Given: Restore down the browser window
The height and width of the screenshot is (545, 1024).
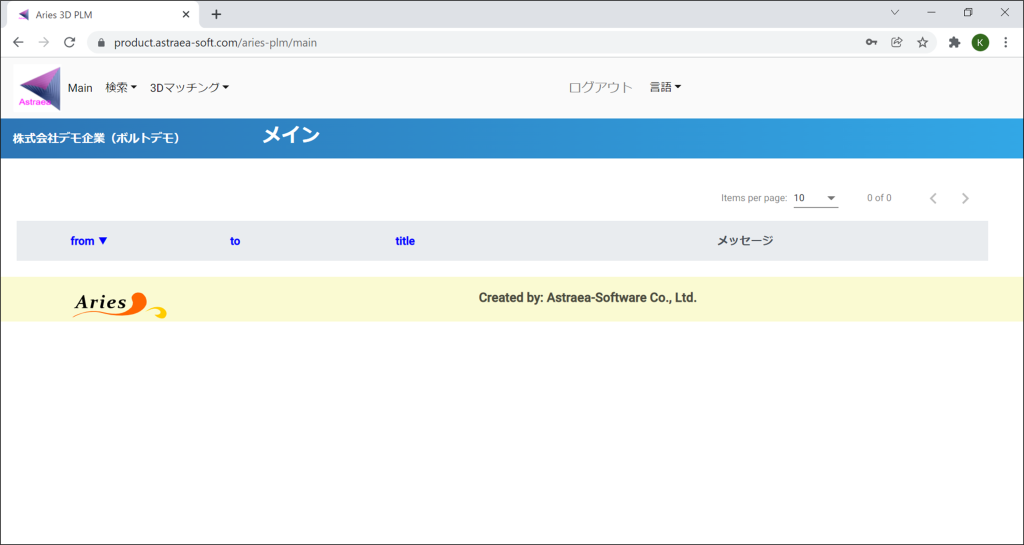Looking at the screenshot, I should [968, 12].
